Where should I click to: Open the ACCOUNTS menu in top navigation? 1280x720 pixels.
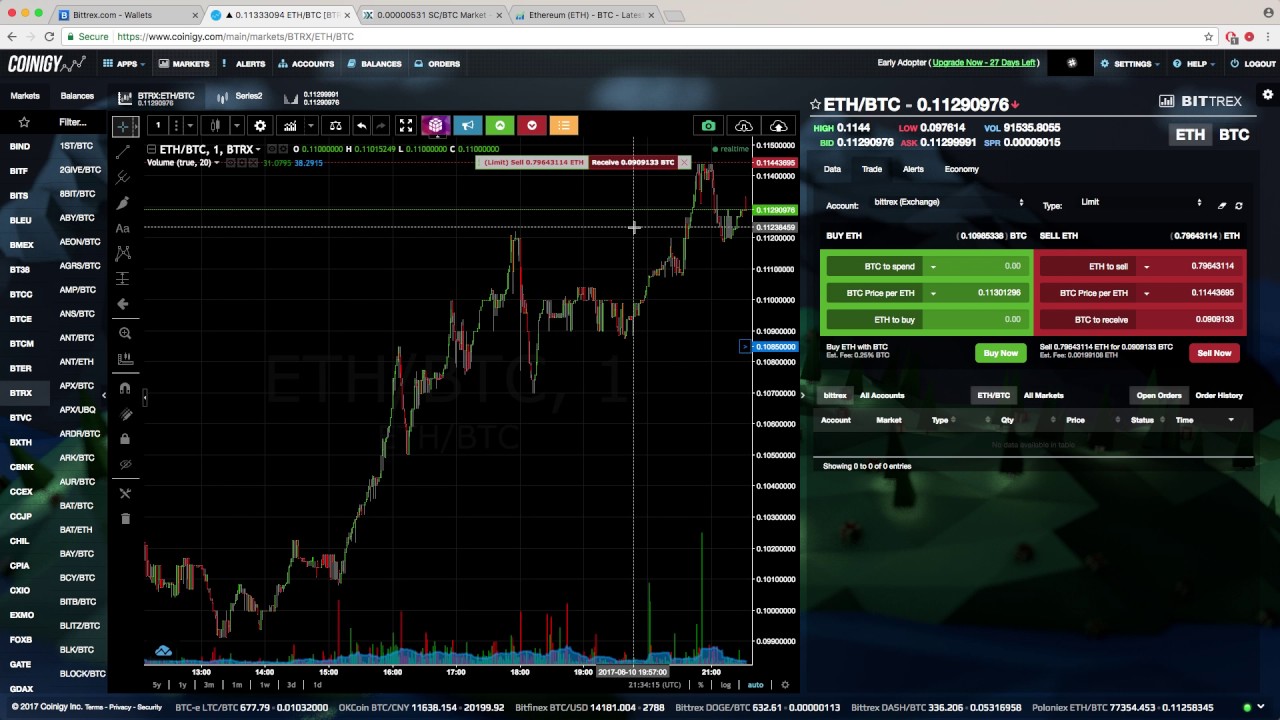pos(306,64)
